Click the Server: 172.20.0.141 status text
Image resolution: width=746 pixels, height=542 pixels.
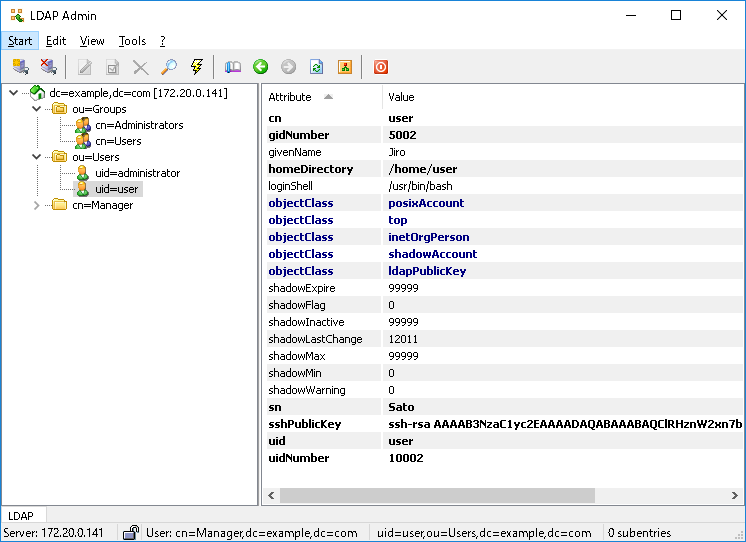tap(53, 532)
